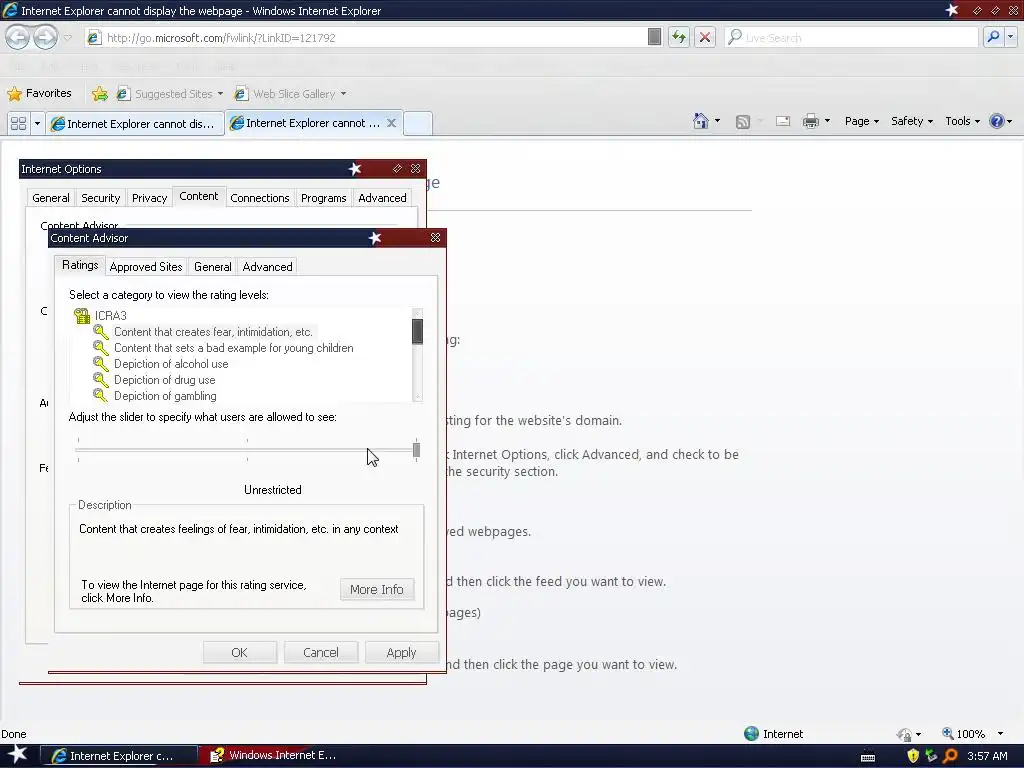Expand the Suggested Sites dropdown
The image size is (1024, 768).
[x=220, y=94]
